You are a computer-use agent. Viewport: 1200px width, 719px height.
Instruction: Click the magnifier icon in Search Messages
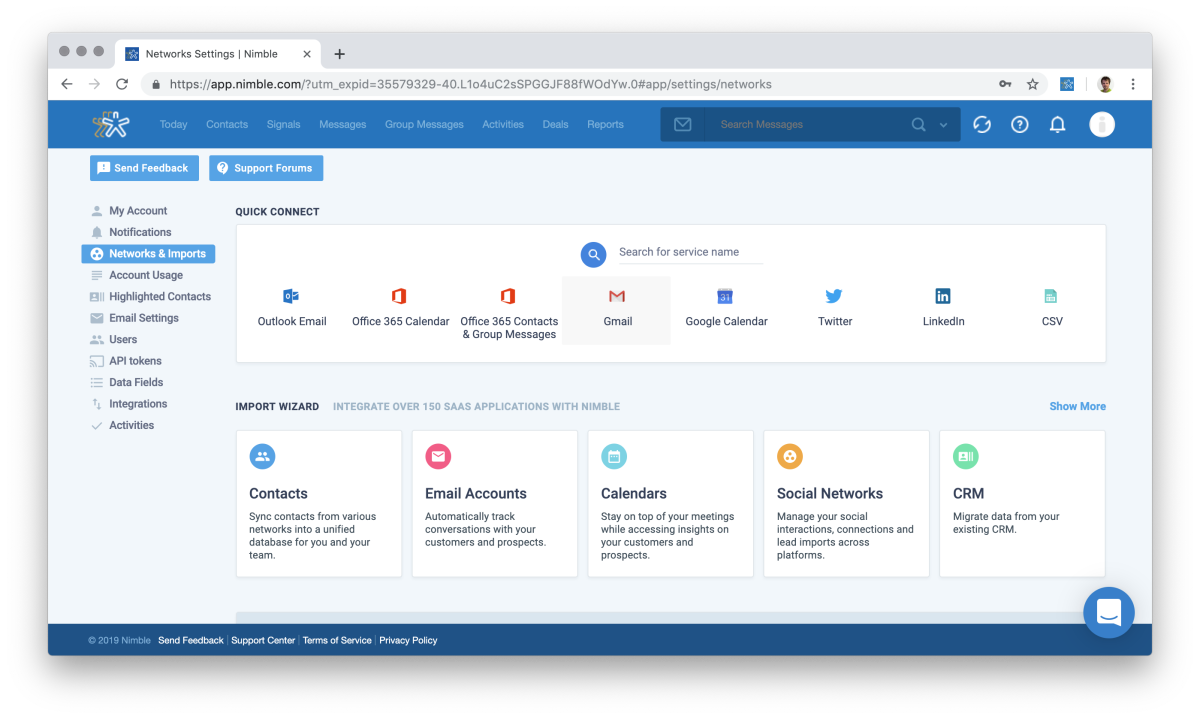click(919, 125)
